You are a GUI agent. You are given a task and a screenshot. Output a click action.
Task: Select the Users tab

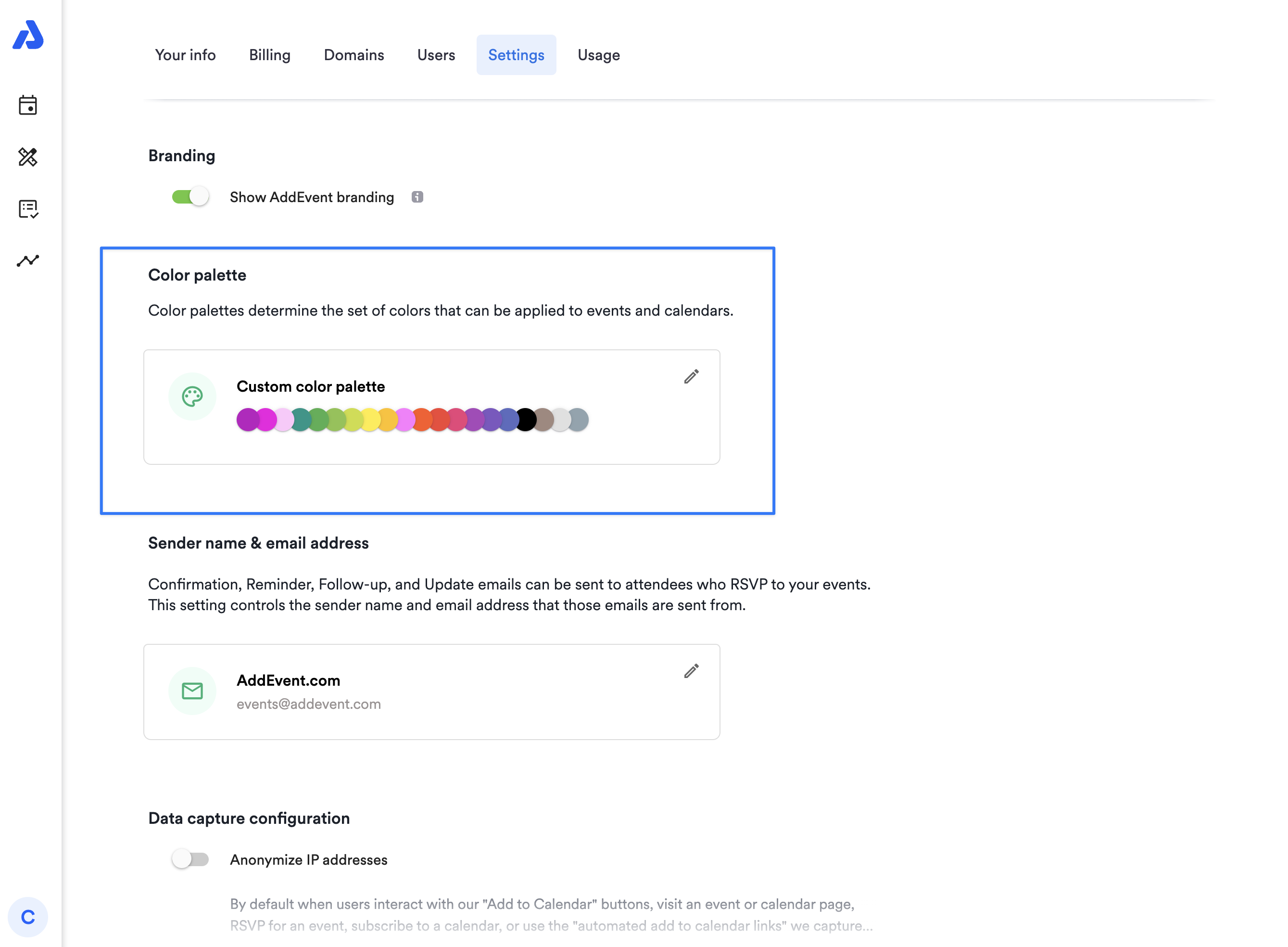[x=436, y=55]
